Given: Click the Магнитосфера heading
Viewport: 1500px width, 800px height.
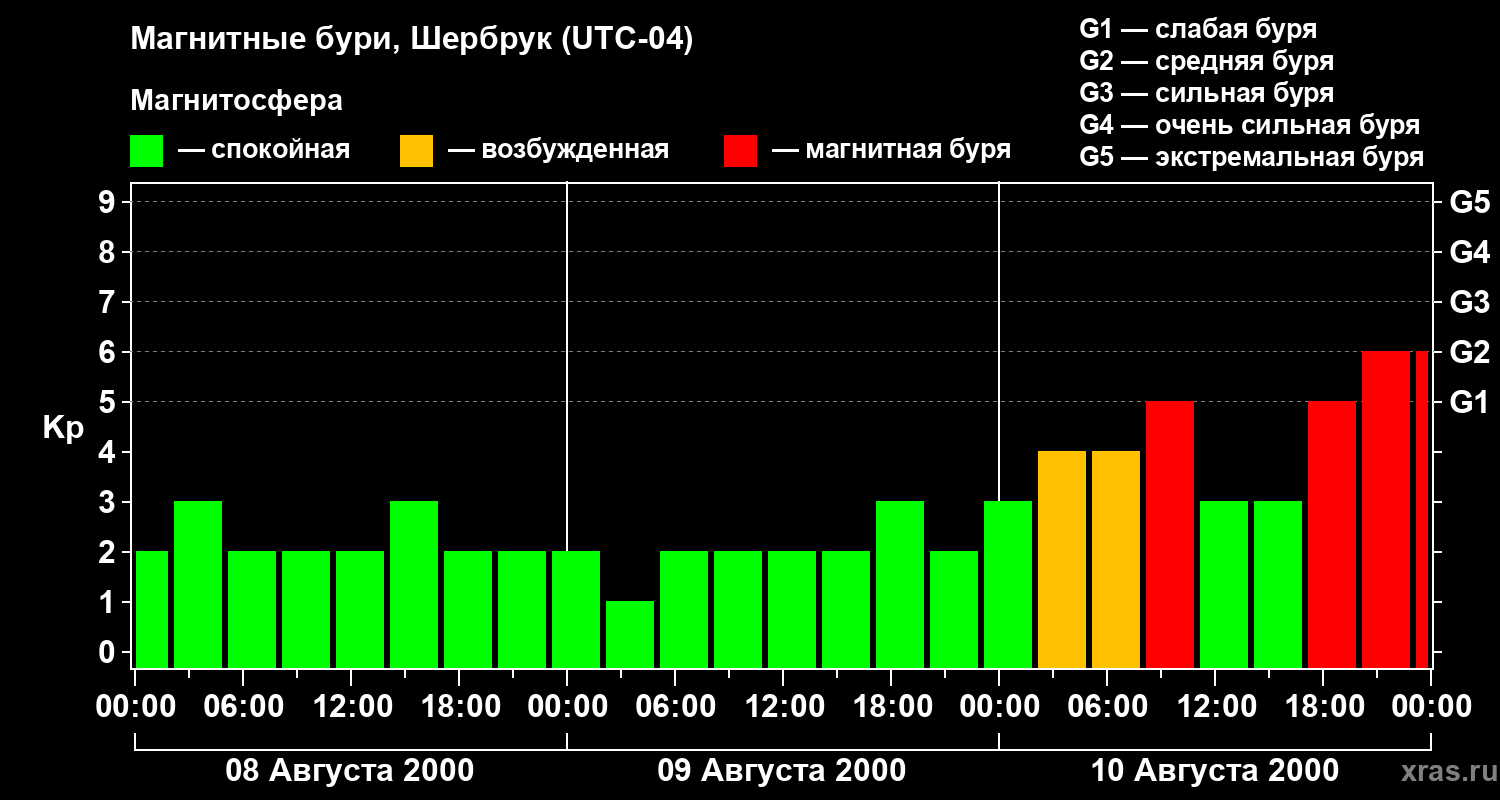Looking at the screenshot, I should pos(236,101).
